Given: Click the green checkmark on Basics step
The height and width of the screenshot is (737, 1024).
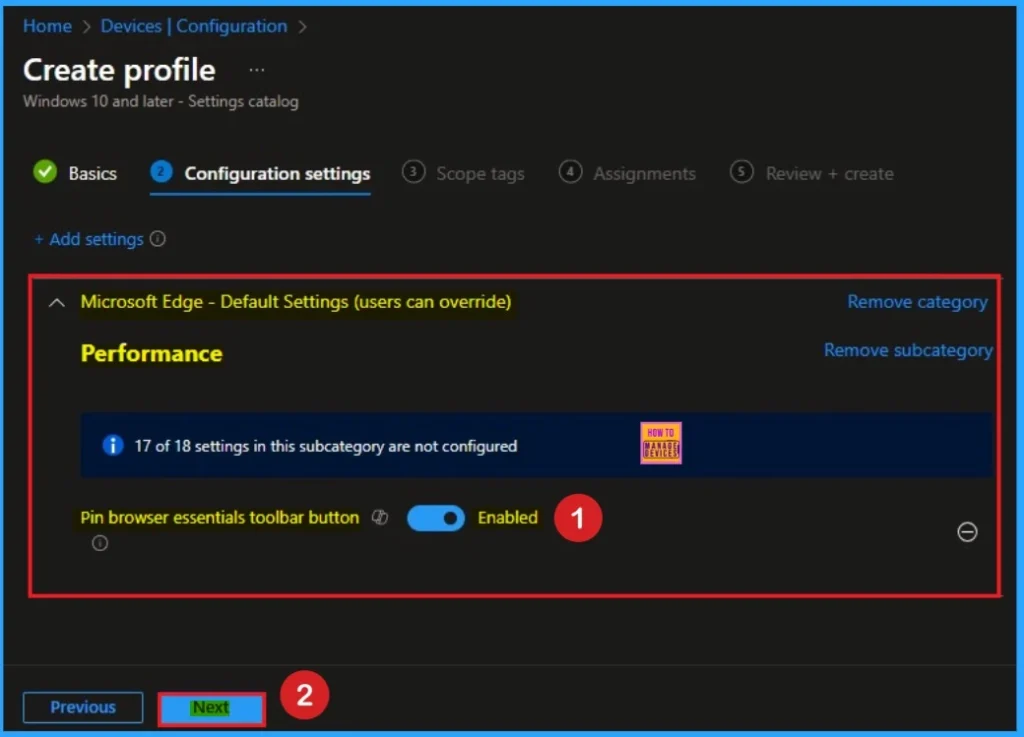Looking at the screenshot, I should (45, 172).
